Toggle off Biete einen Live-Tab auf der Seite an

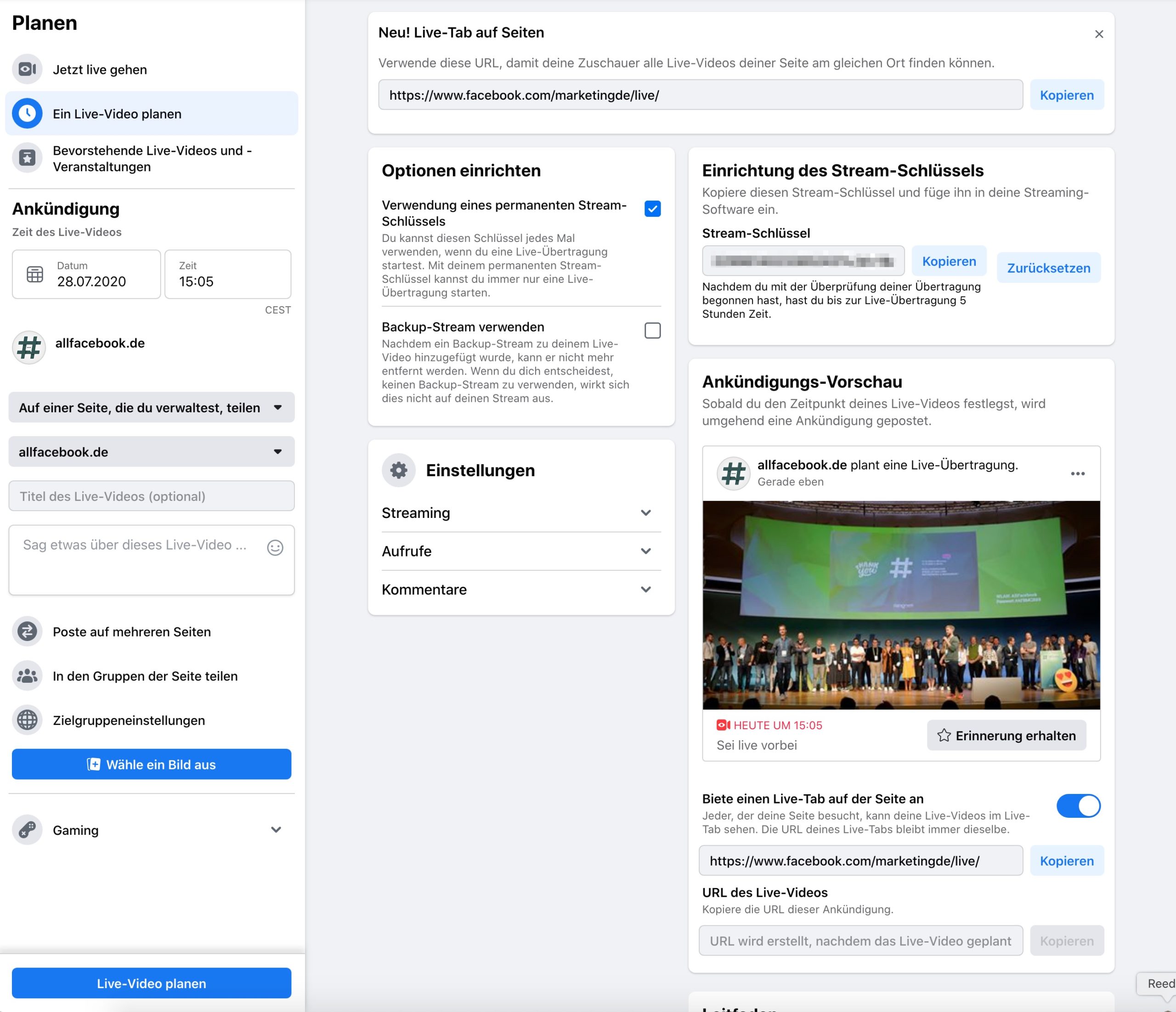coord(1078,805)
